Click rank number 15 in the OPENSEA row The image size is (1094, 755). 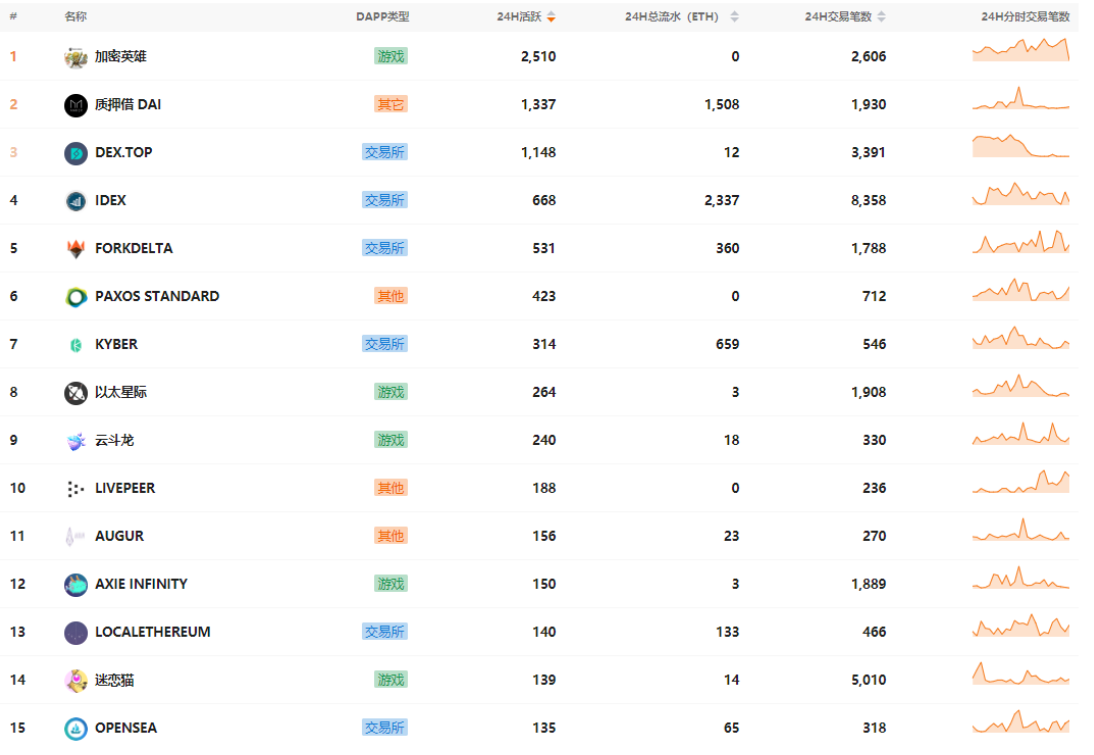pyautogui.click(x=17, y=728)
